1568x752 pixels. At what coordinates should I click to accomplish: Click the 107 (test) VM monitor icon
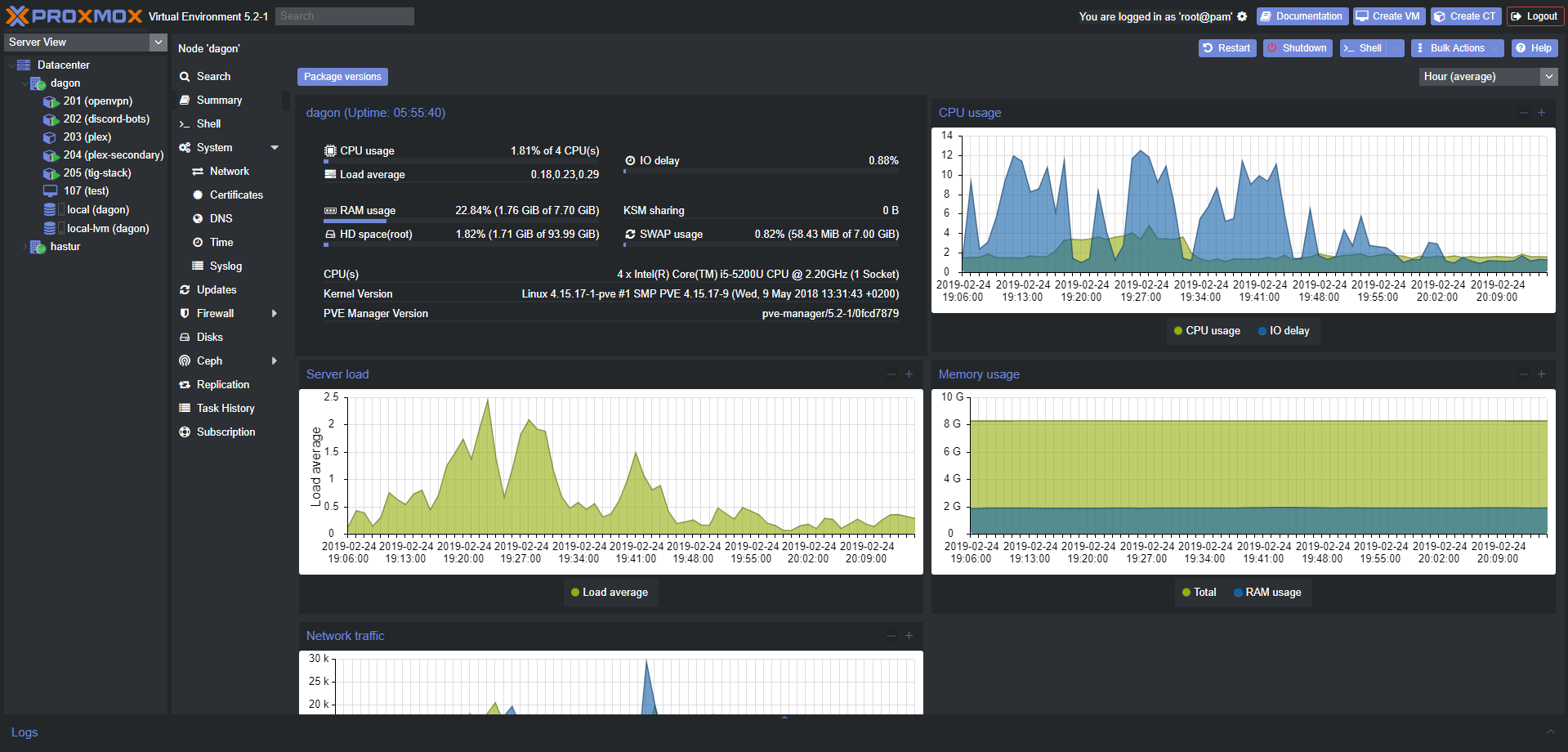click(51, 191)
